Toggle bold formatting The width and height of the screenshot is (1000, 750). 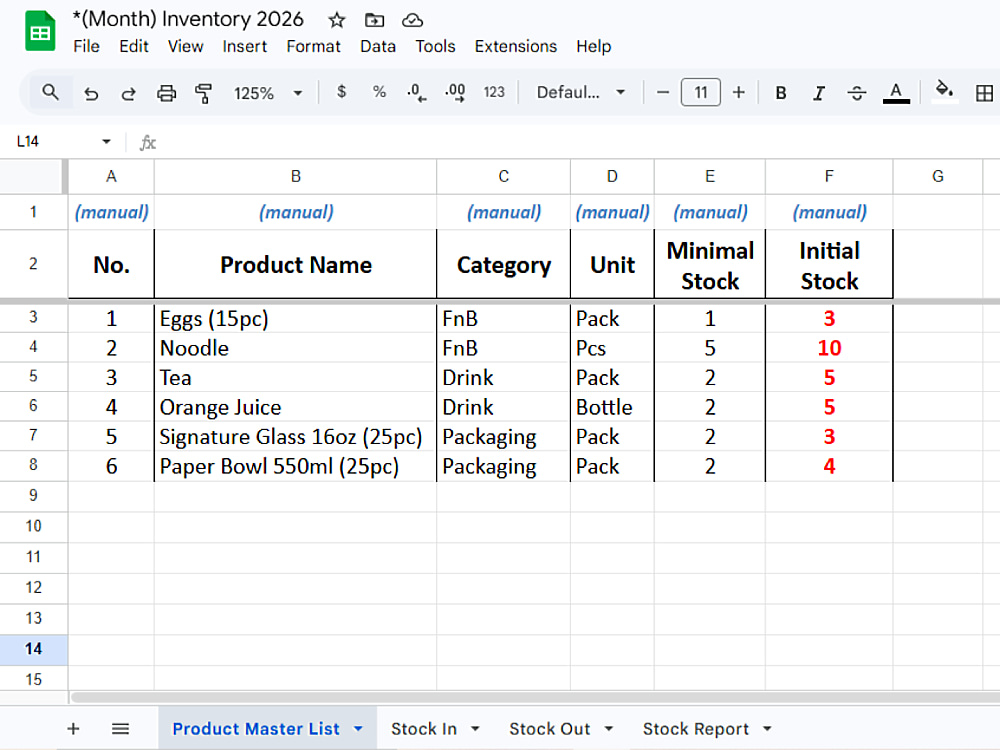[781, 93]
